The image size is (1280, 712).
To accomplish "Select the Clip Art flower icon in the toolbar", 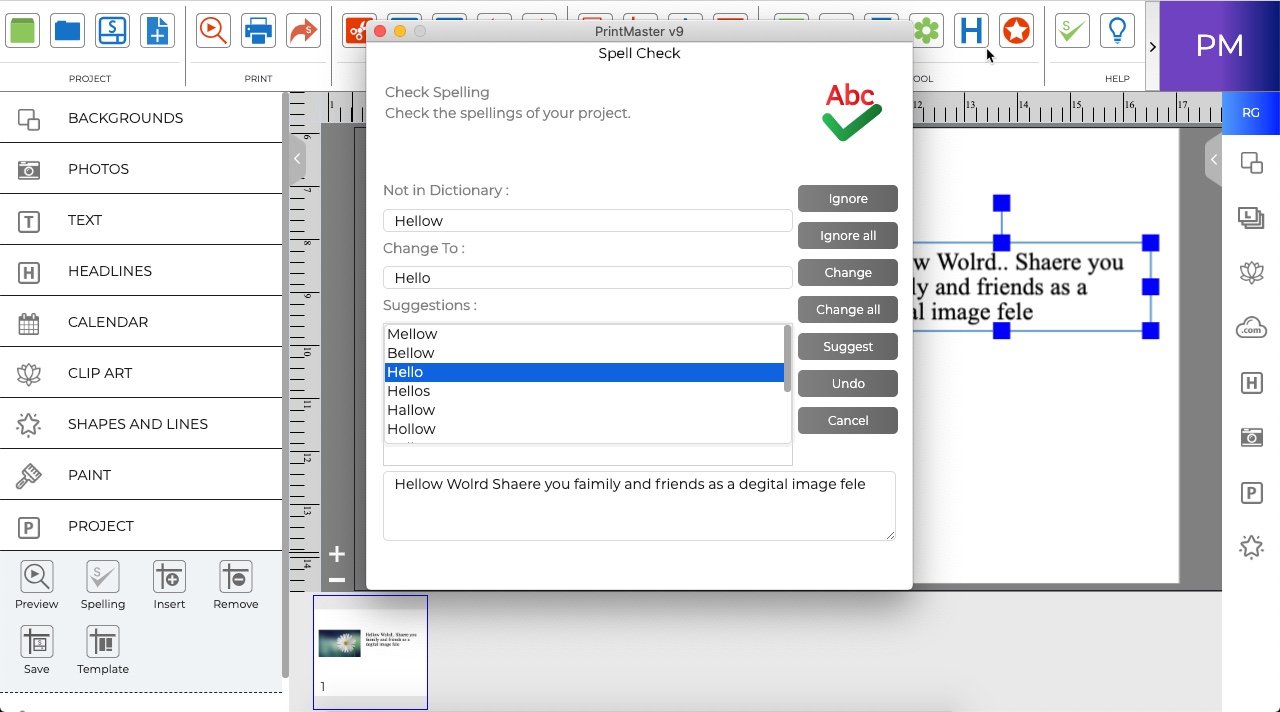I will 926,30.
